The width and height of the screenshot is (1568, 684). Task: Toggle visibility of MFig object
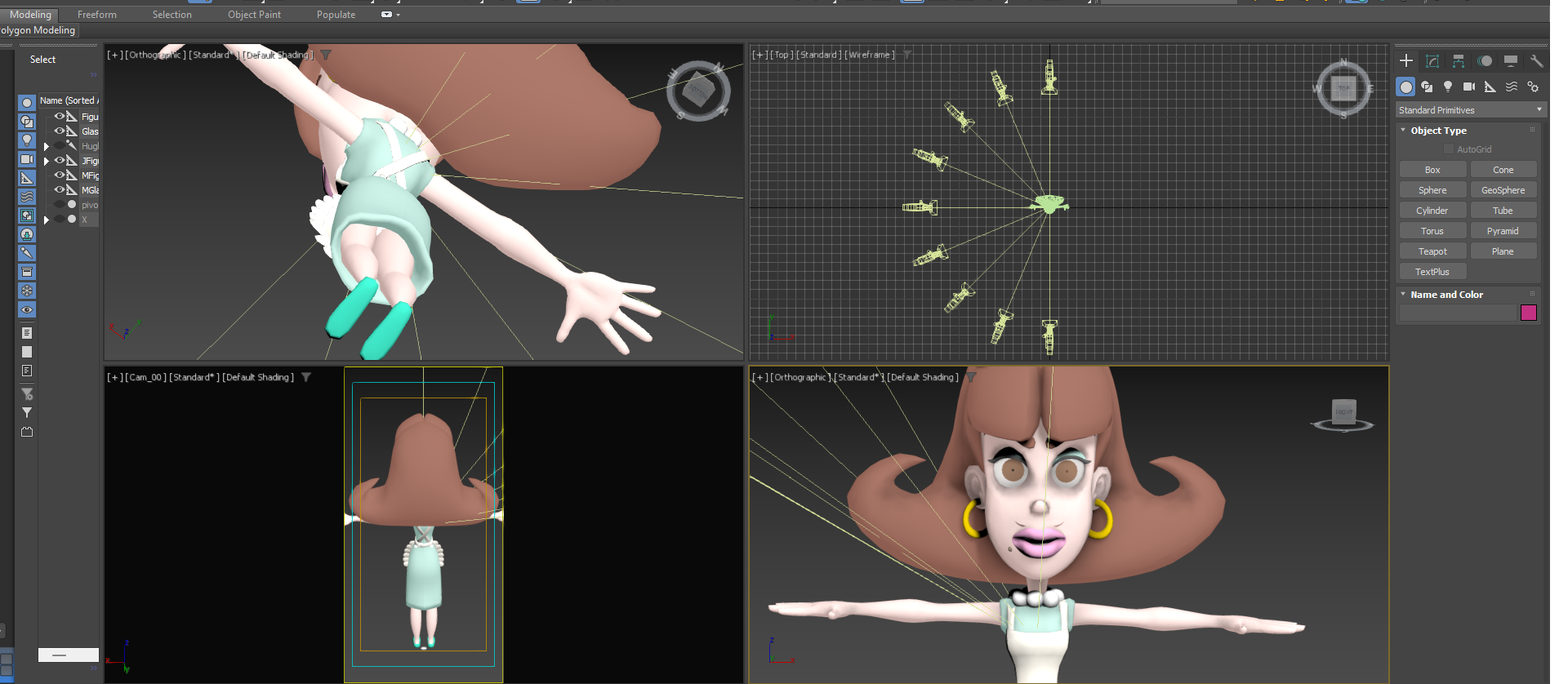[59, 175]
